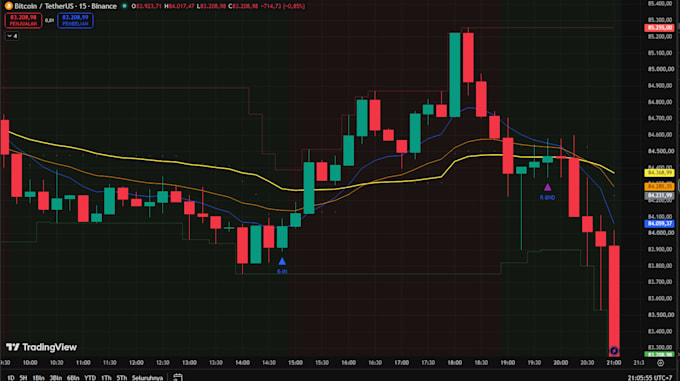Viewport: 680px width, 381px height.
Task: Select the 5H range tab
Action: 23,378
